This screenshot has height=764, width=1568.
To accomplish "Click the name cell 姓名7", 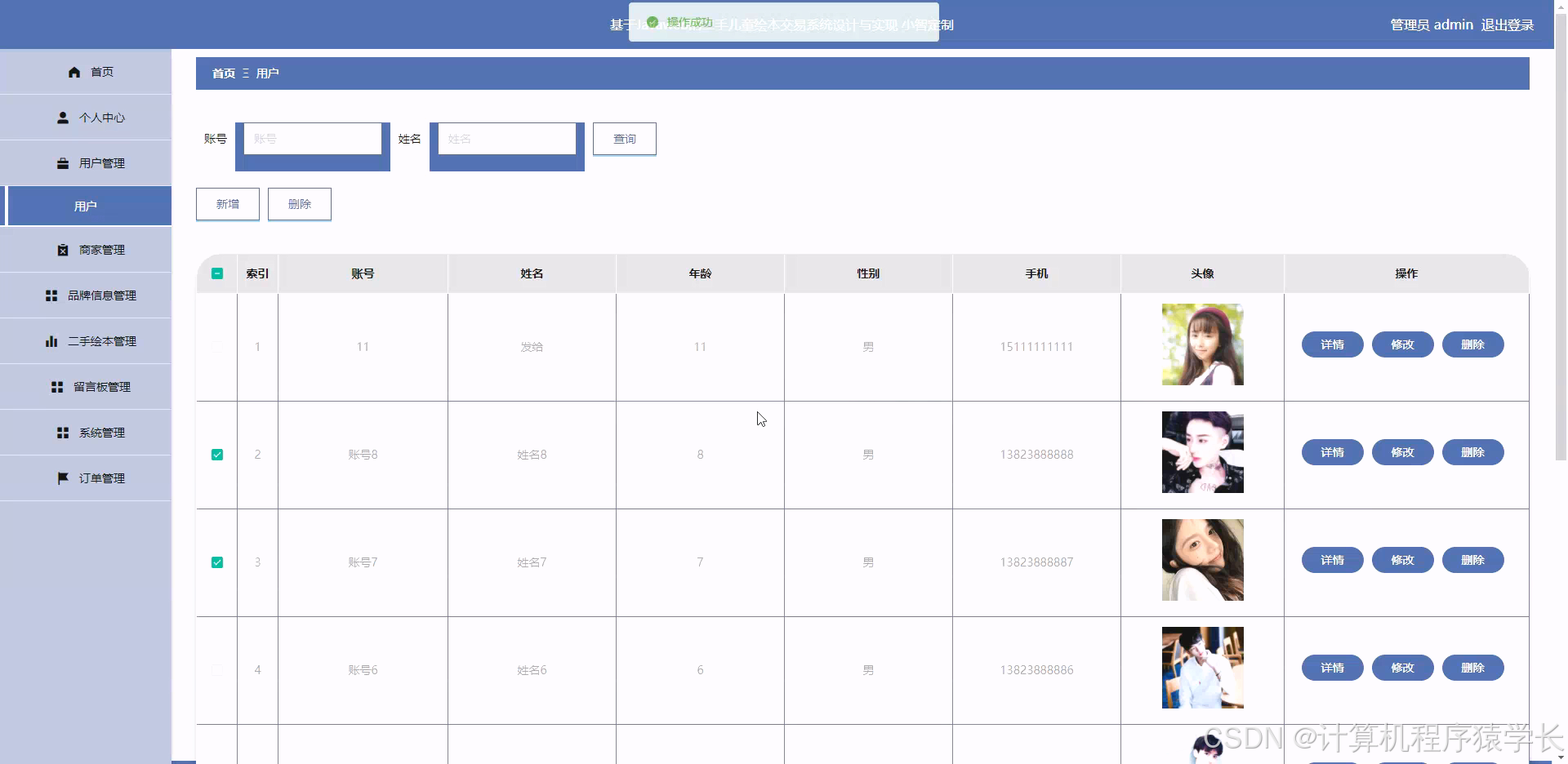I will pyautogui.click(x=532, y=562).
